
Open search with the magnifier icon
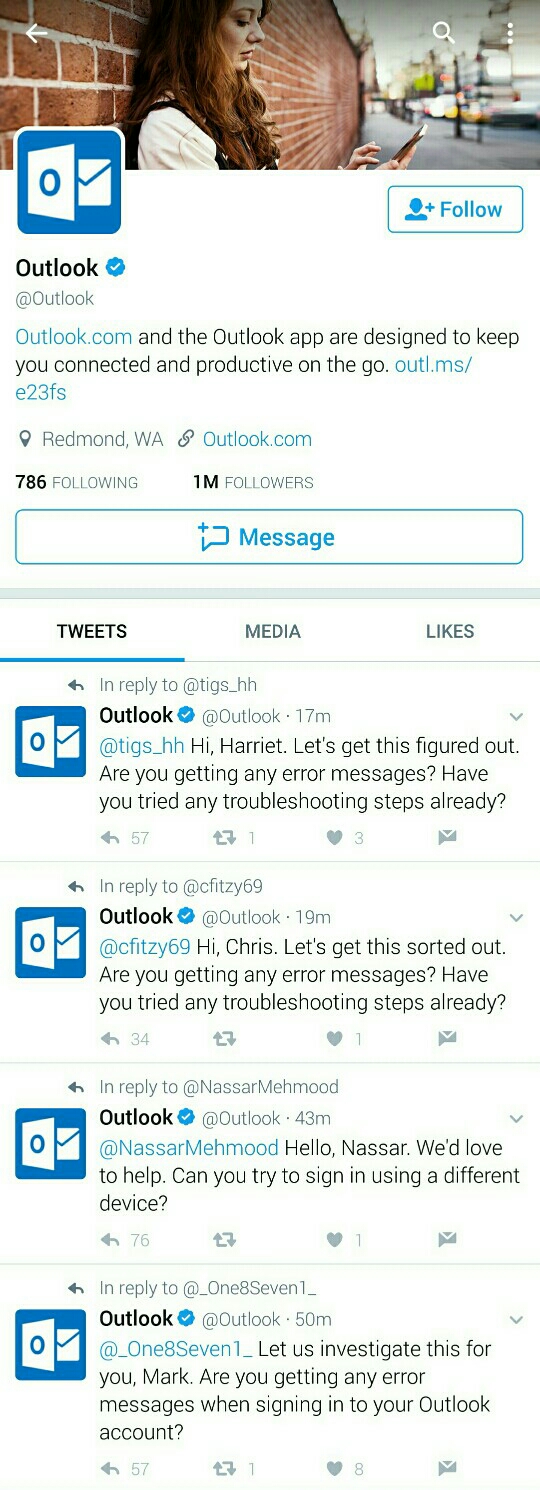(443, 33)
